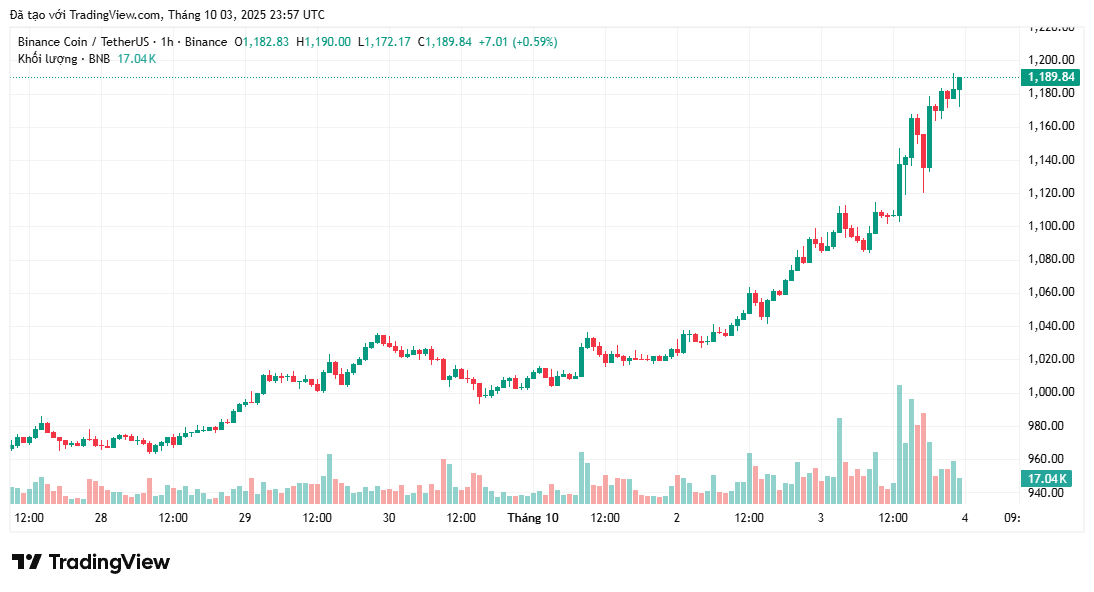The height and width of the screenshot is (592, 1094).
Task: Click the 28 date label on the time axis
Action: [x=101, y=518]
